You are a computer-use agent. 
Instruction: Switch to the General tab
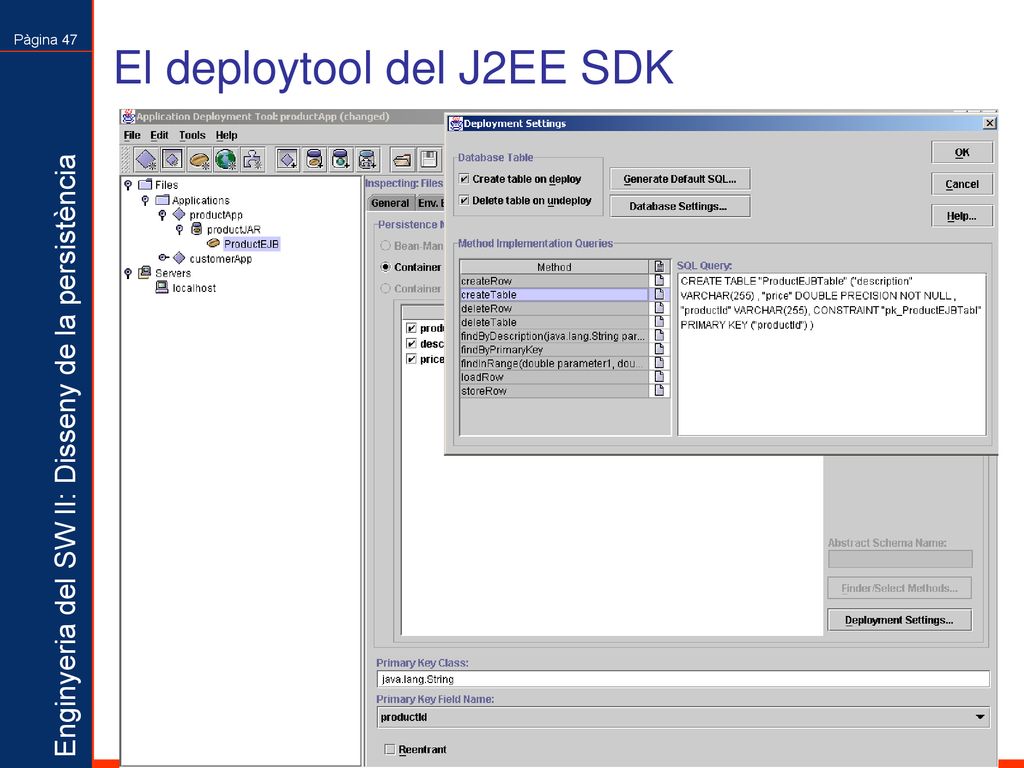click(390, 203)
